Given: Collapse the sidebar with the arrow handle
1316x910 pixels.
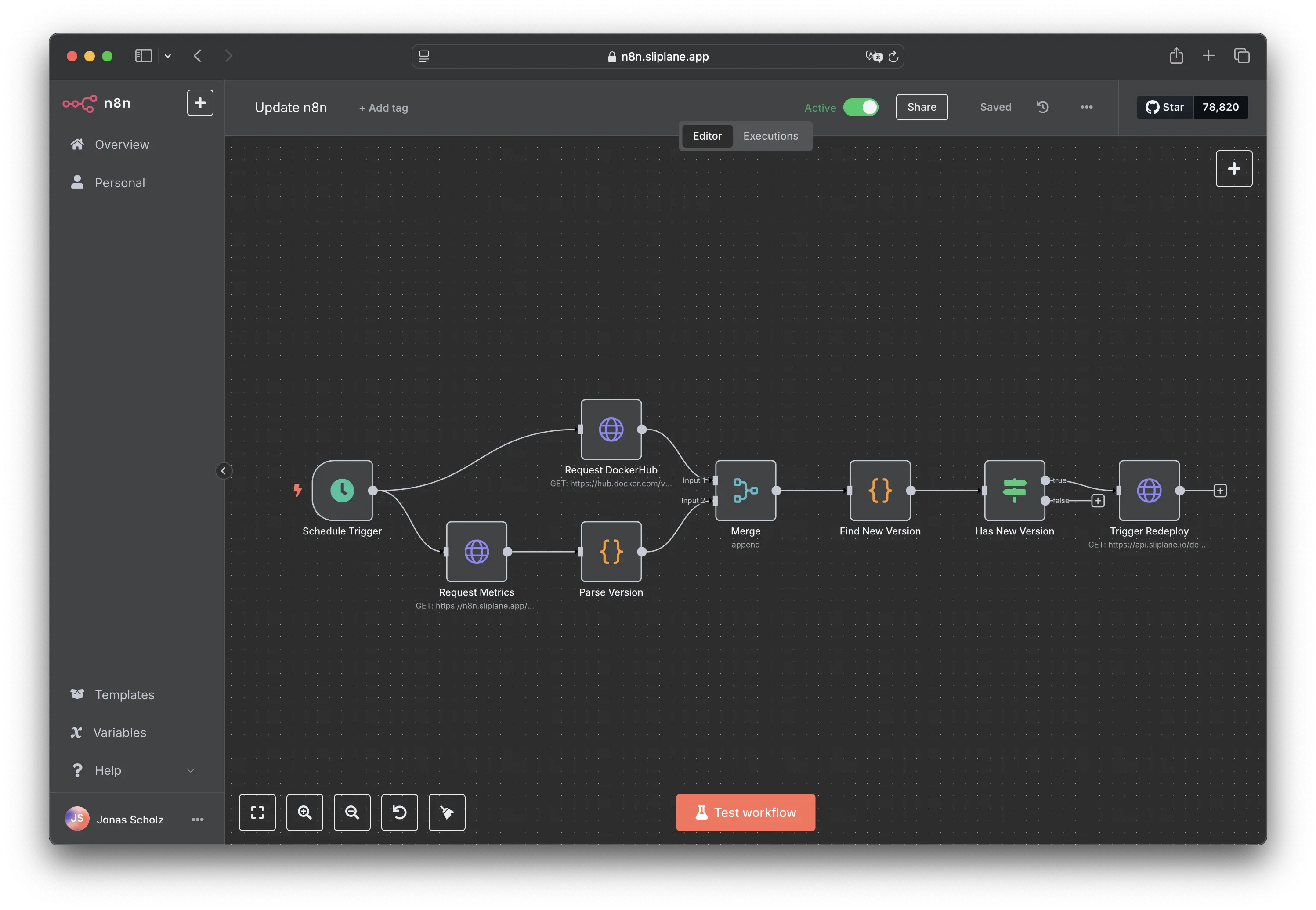Looking at the screenshot, I should (224, 470).
